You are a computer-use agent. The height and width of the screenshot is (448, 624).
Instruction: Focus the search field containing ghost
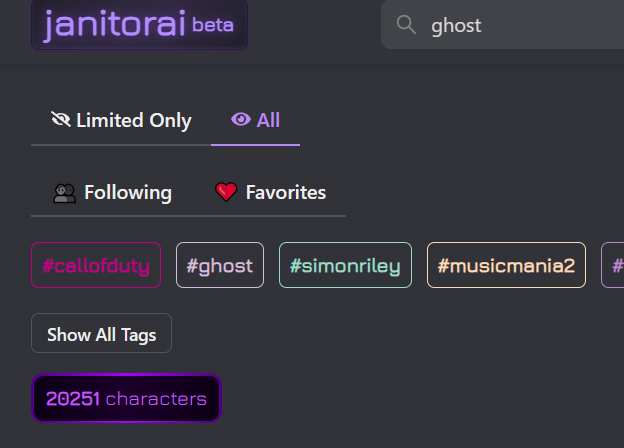coord(520,25)
